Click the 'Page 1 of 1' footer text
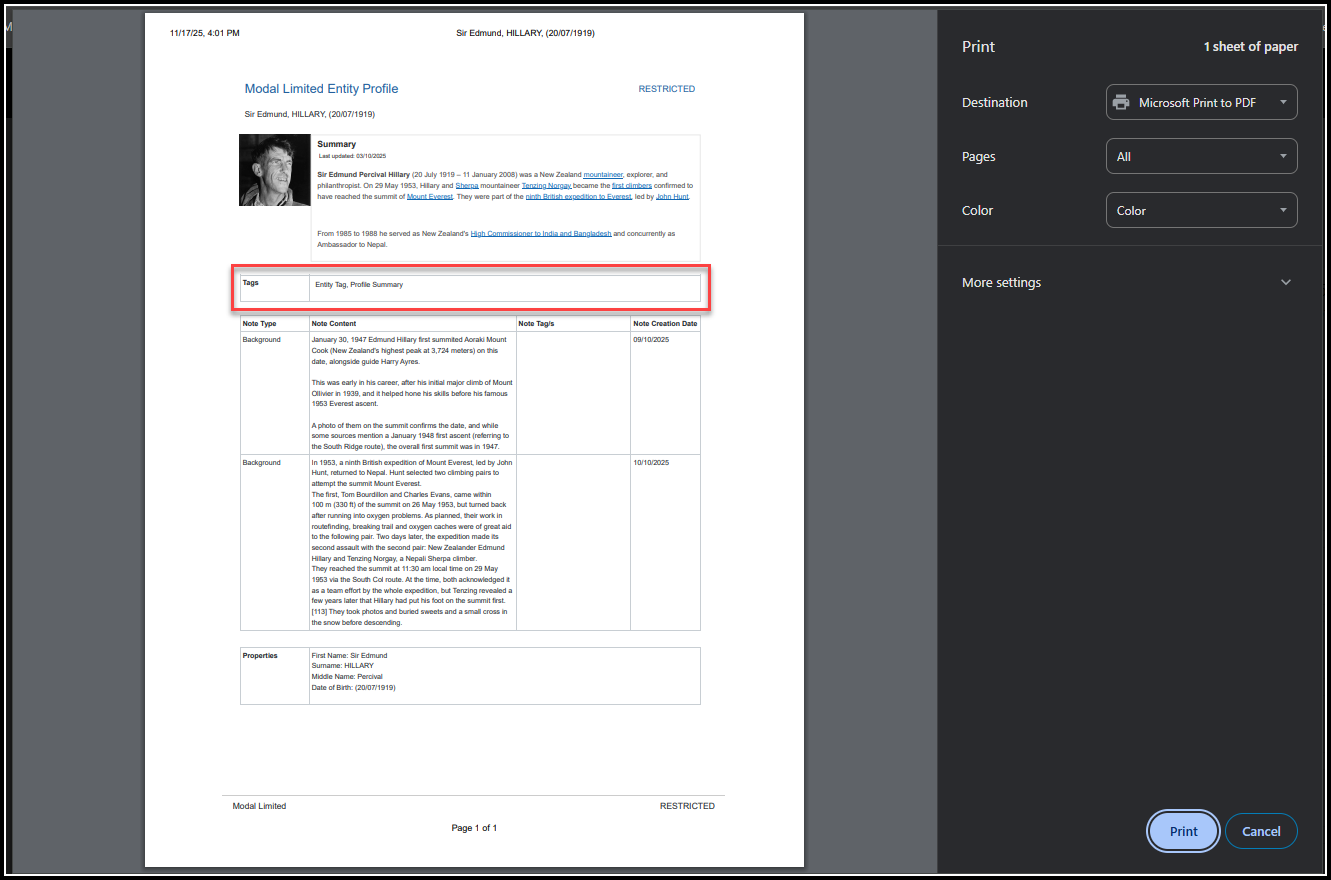 click(474, 828)
